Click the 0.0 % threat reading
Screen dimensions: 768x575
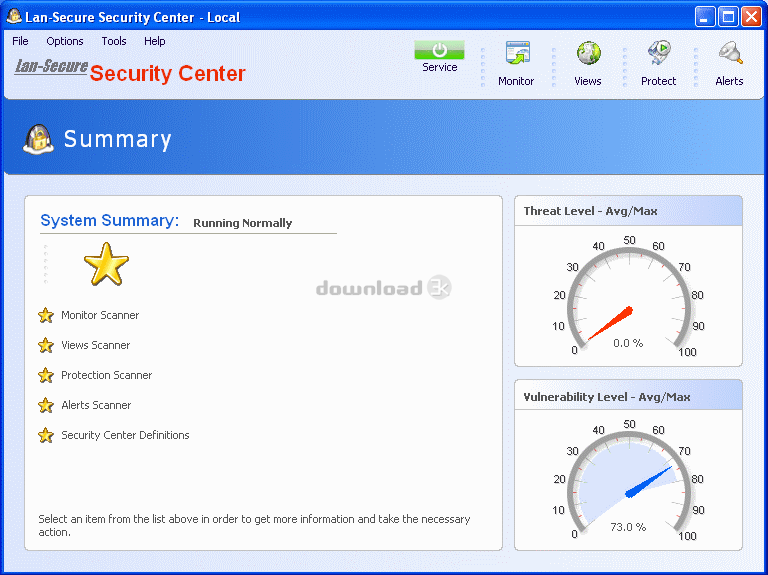pos(628,343)
